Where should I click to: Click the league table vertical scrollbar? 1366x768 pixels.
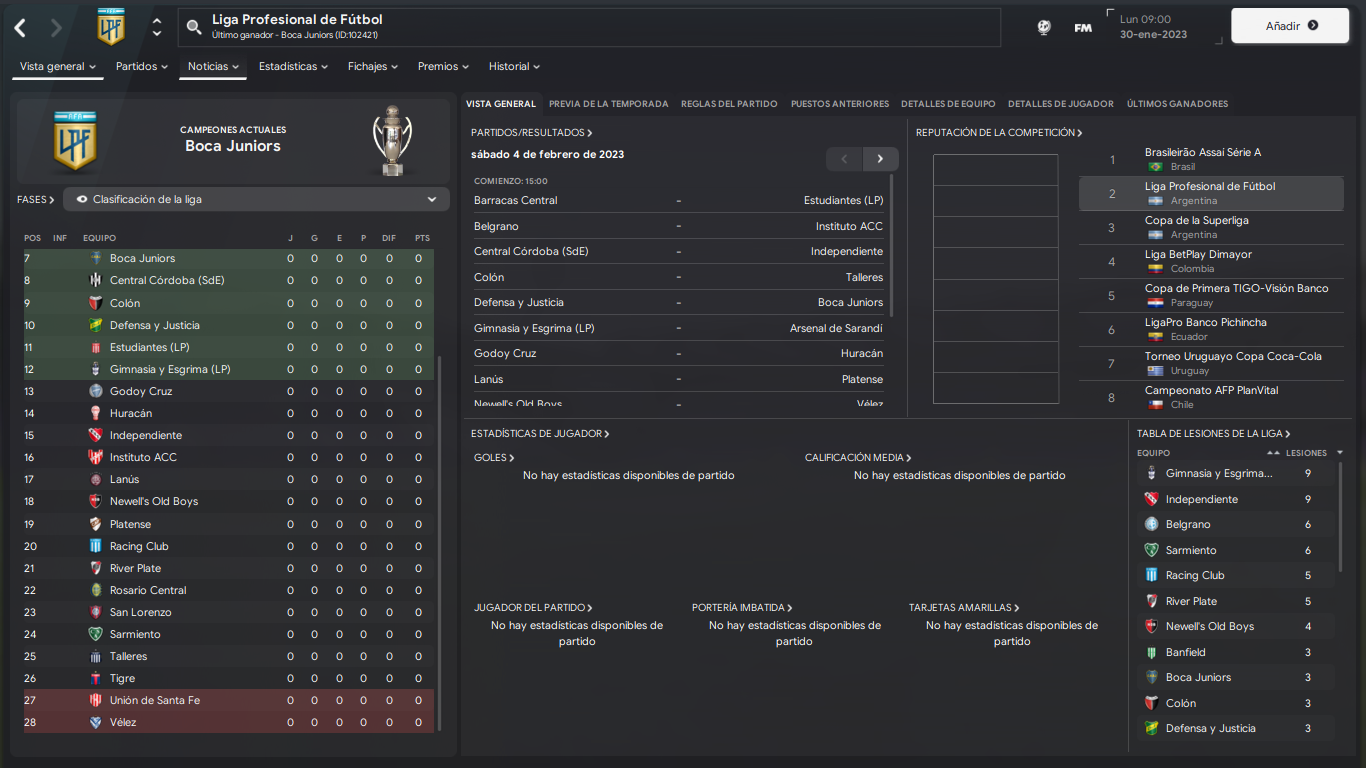click(438, 543)
